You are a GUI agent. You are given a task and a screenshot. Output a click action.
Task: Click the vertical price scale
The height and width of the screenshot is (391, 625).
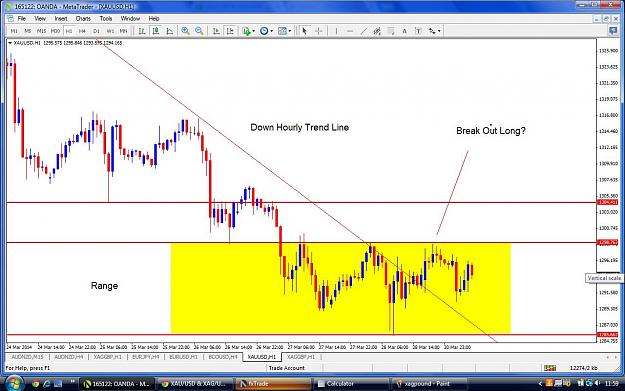click(x=609, y=191)
